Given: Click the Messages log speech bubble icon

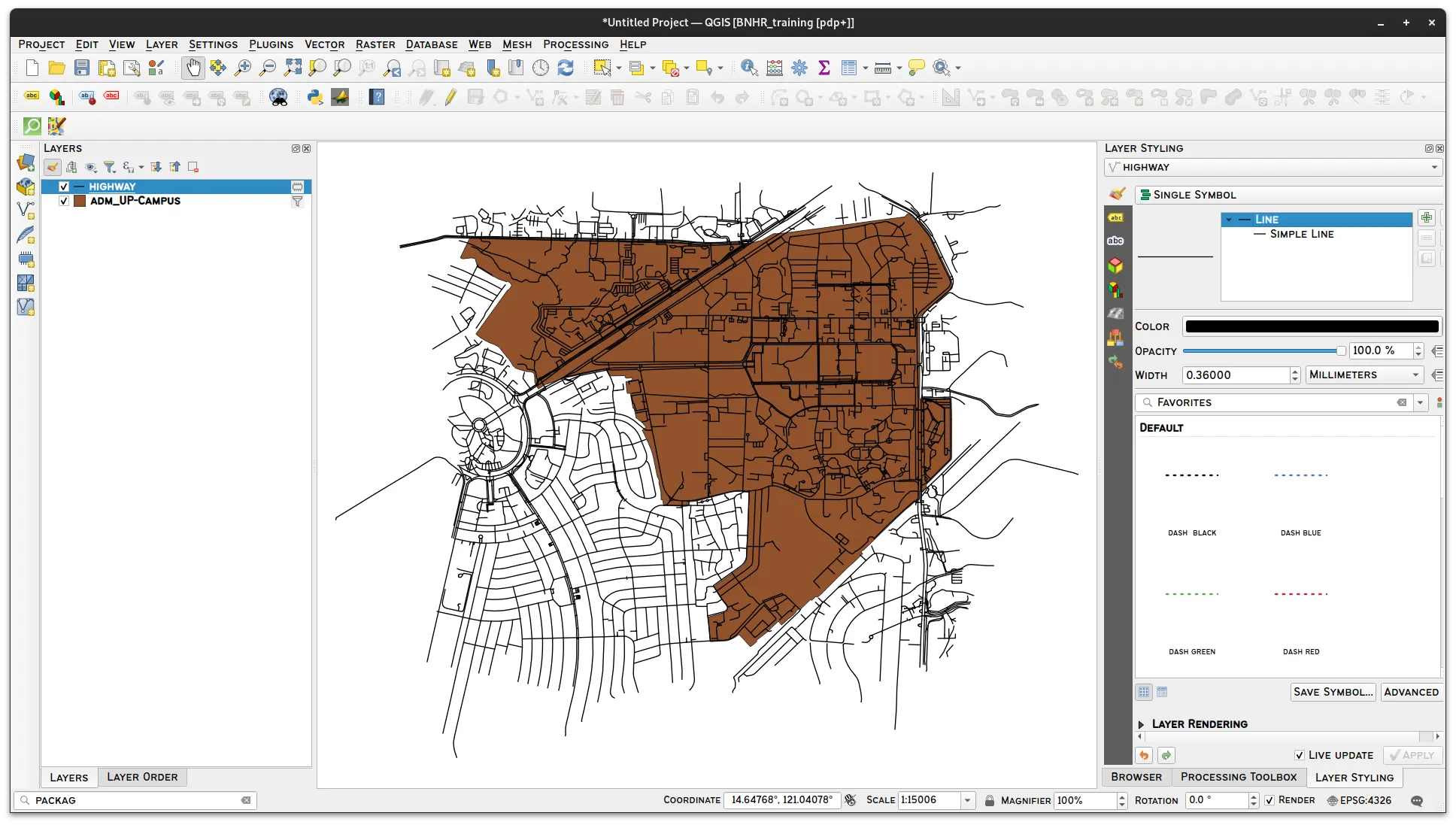Looking at the screenshot, I should tap(1417, 800).
